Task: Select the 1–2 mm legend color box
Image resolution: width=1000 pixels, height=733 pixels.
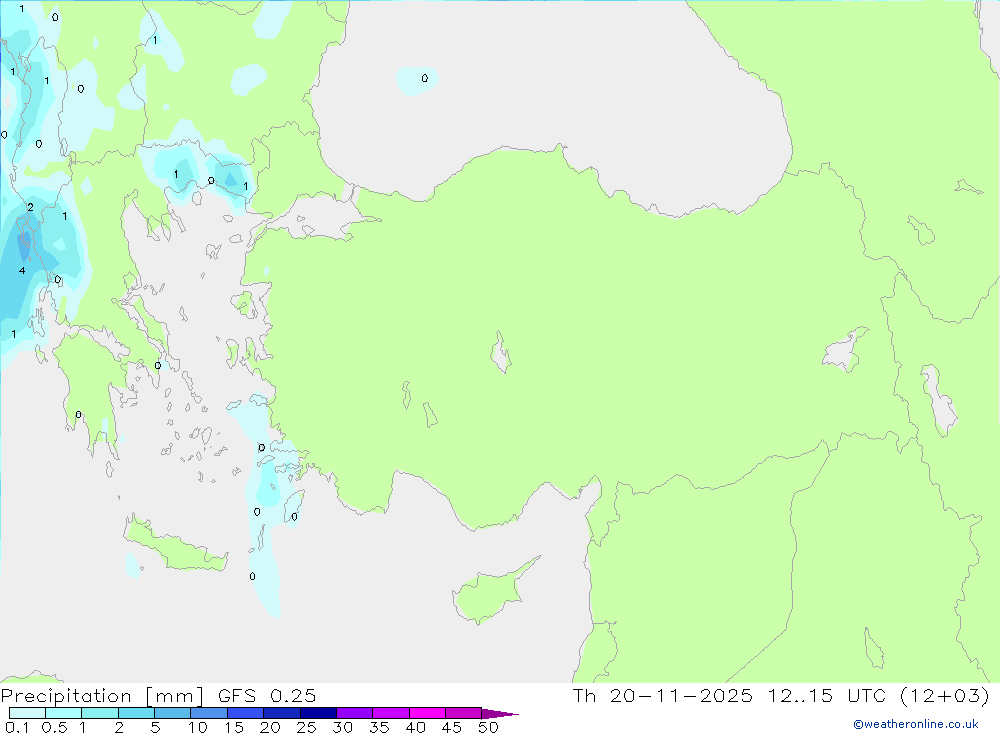Action: [x=100, y=713]
